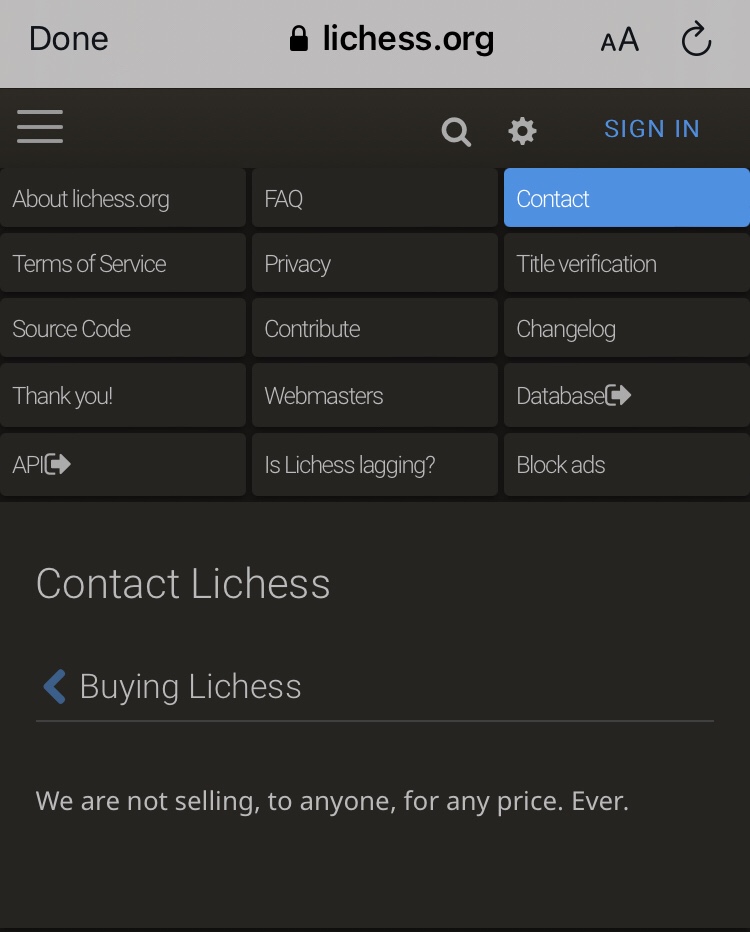Viewport: 750px width, 932px height.
Task: Go back using blue chevron arrow
Action: pyautogui.click(x=54, y=687)
